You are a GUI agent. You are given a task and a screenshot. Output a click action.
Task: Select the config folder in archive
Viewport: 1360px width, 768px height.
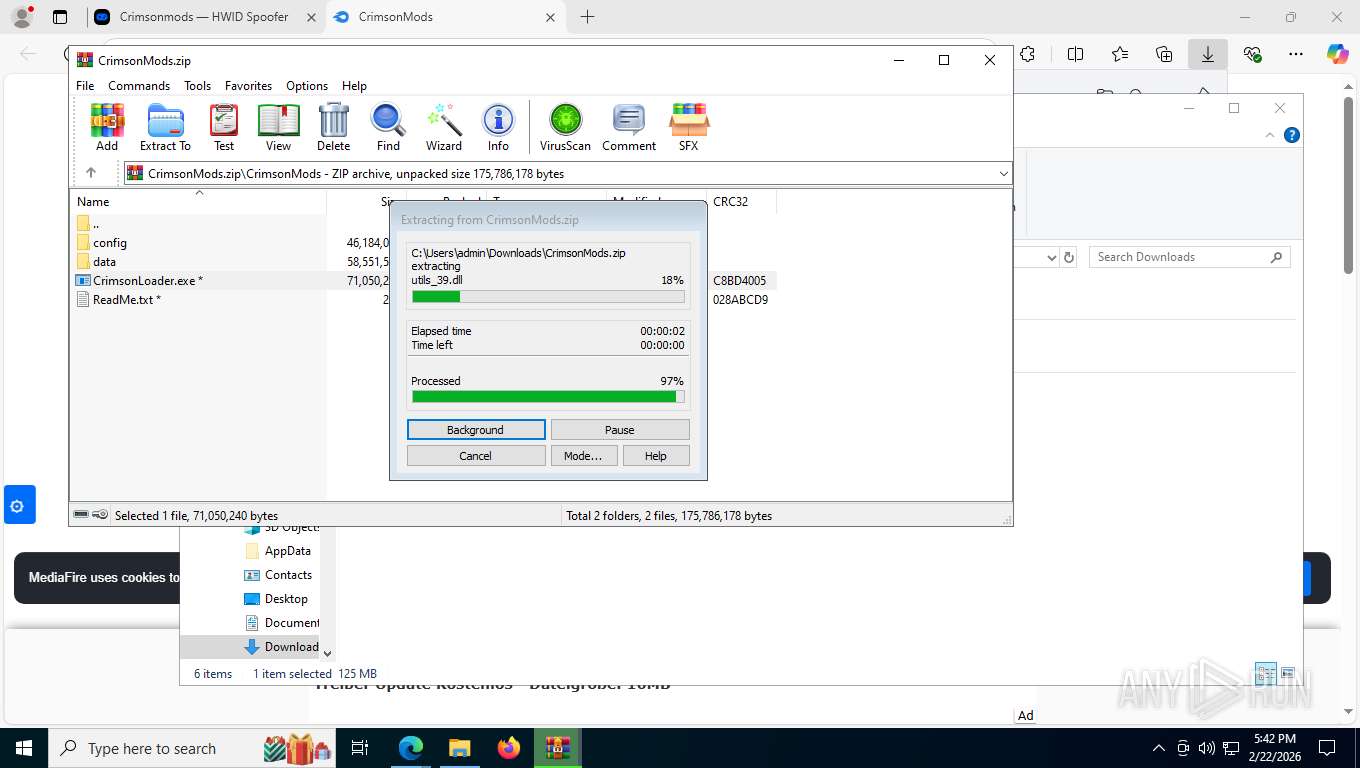pyautogui.click(x=110, y=243)
